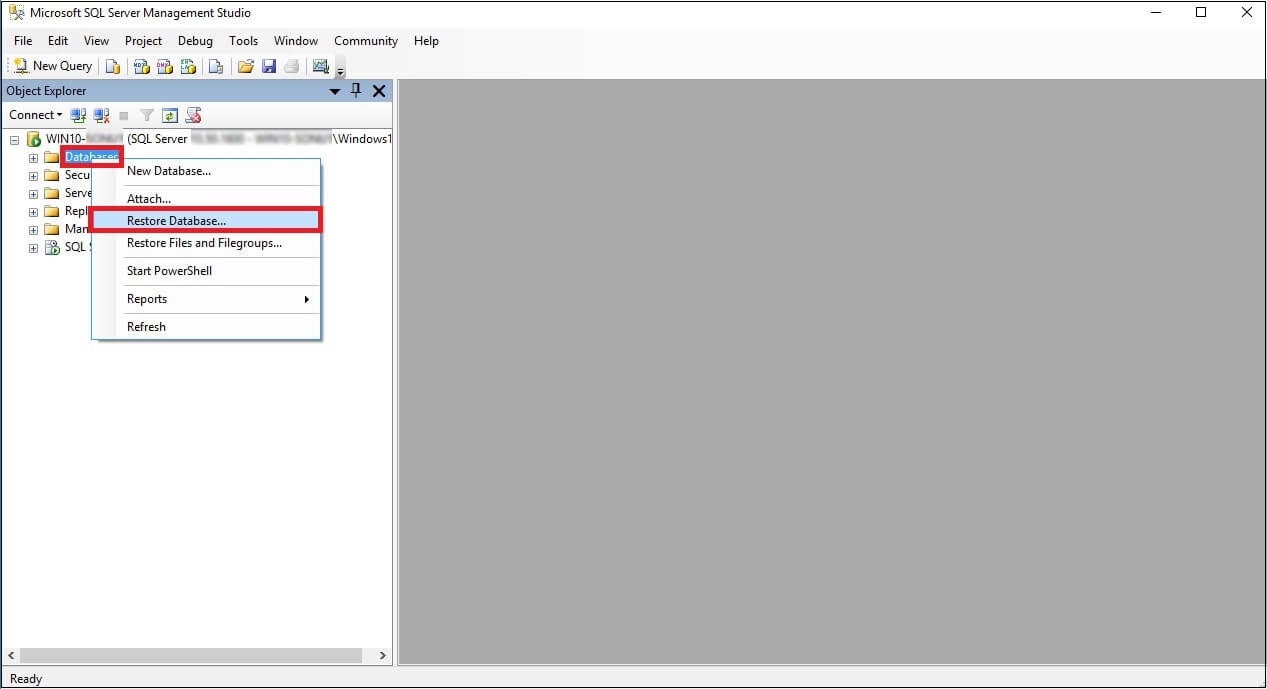The width and height of the screenshot is (1267, 689).
Task: Click the Auto Hide pin icon
Action: (x=356, y=91)
